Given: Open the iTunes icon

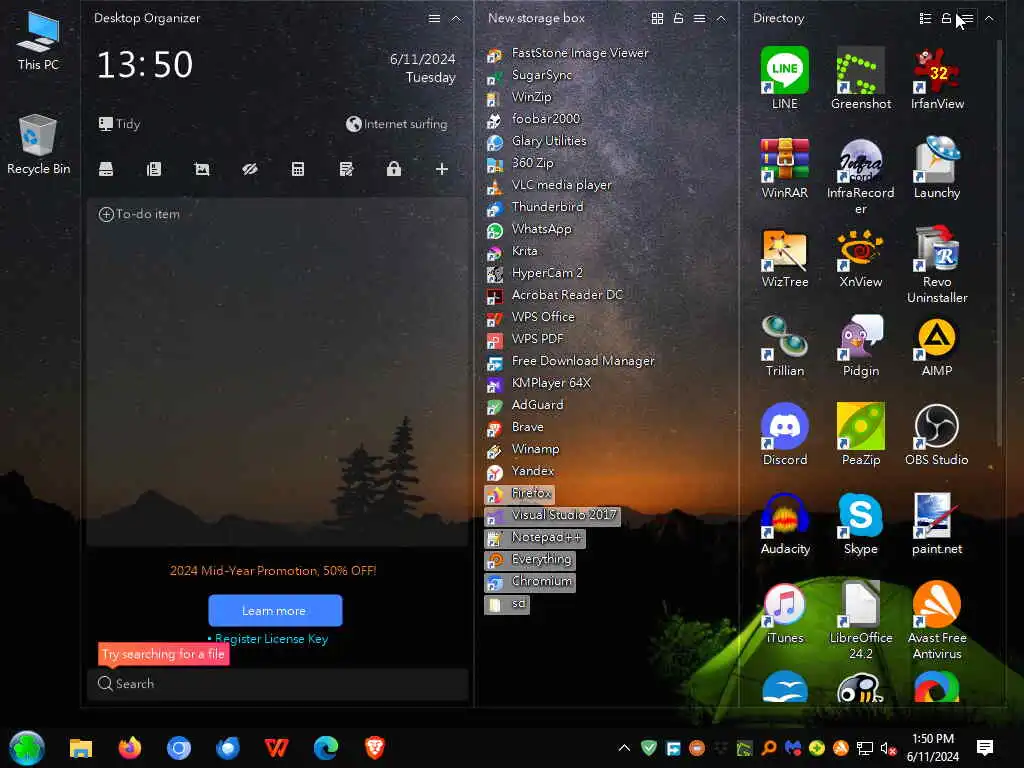Looking at the screenshot, I should (784, 613).
